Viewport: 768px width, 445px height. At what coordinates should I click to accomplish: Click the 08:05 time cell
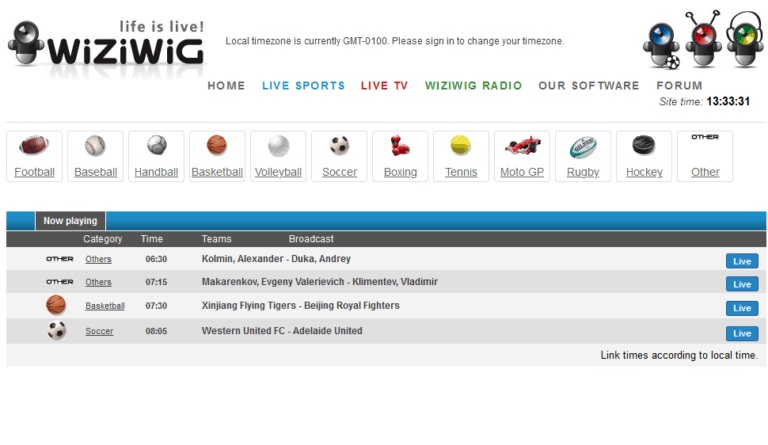pyautogui.click(x=156, y=331)
